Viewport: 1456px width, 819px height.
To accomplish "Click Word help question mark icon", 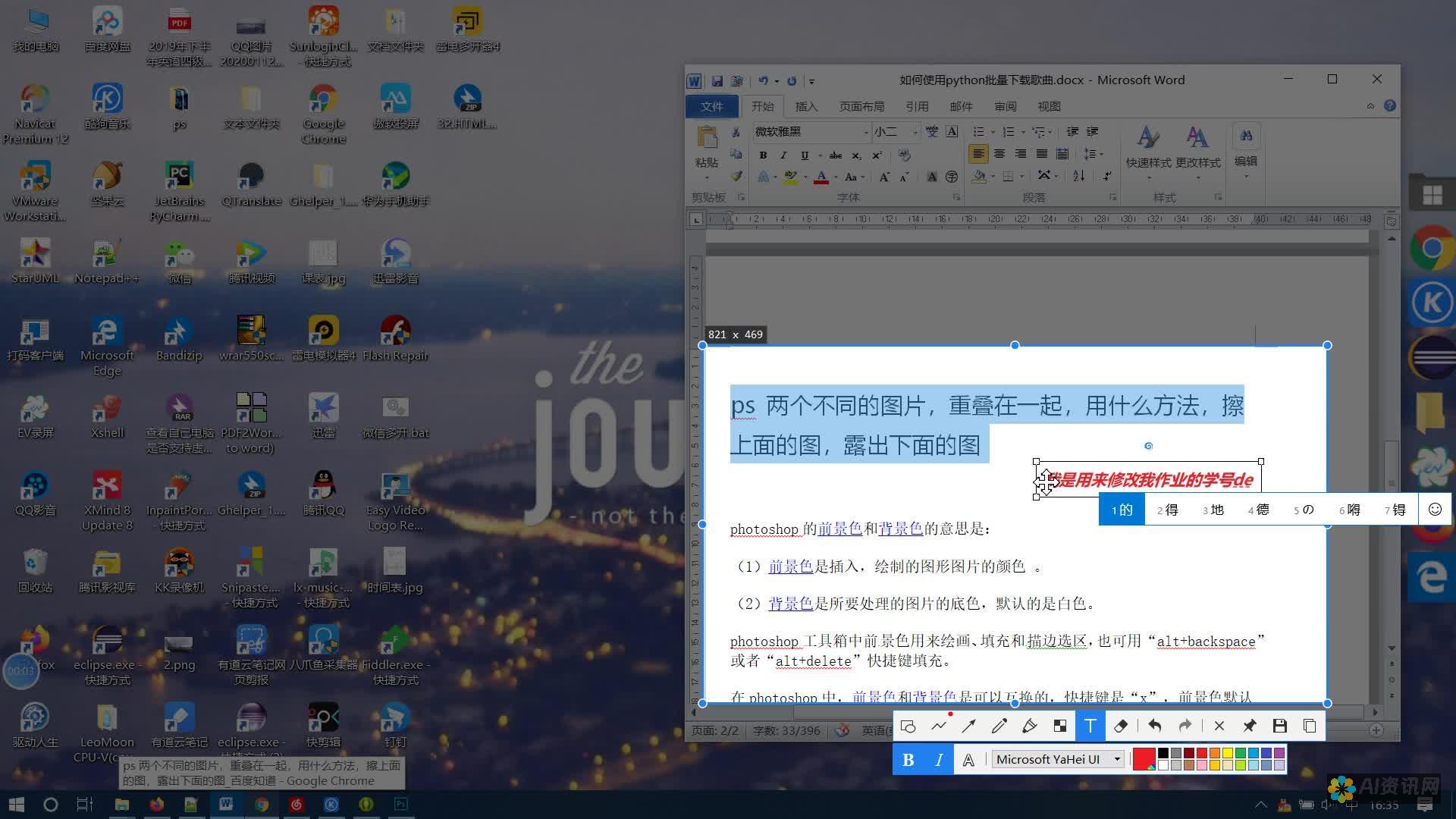I will [x=1389, y=106].
